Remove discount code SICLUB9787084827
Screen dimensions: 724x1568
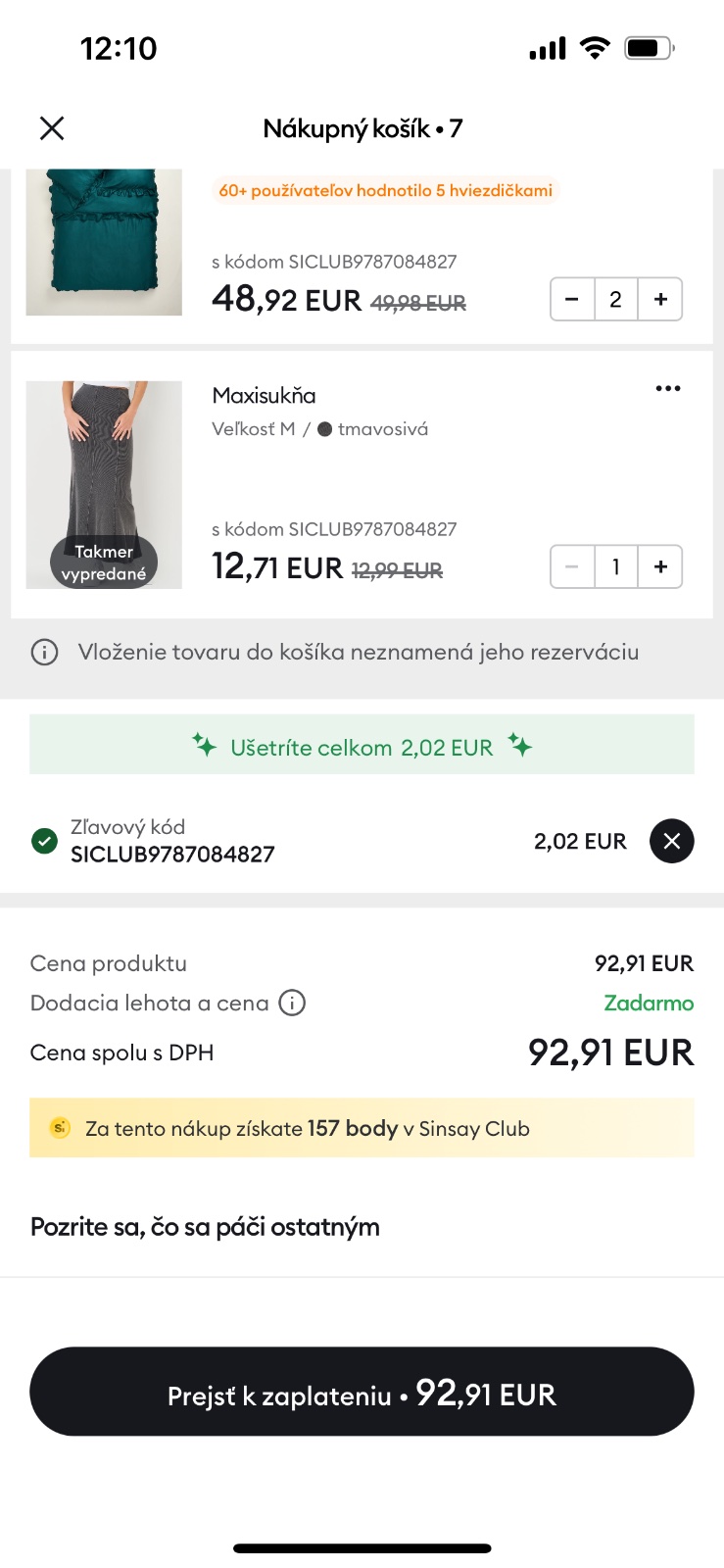tap(671, 841)
